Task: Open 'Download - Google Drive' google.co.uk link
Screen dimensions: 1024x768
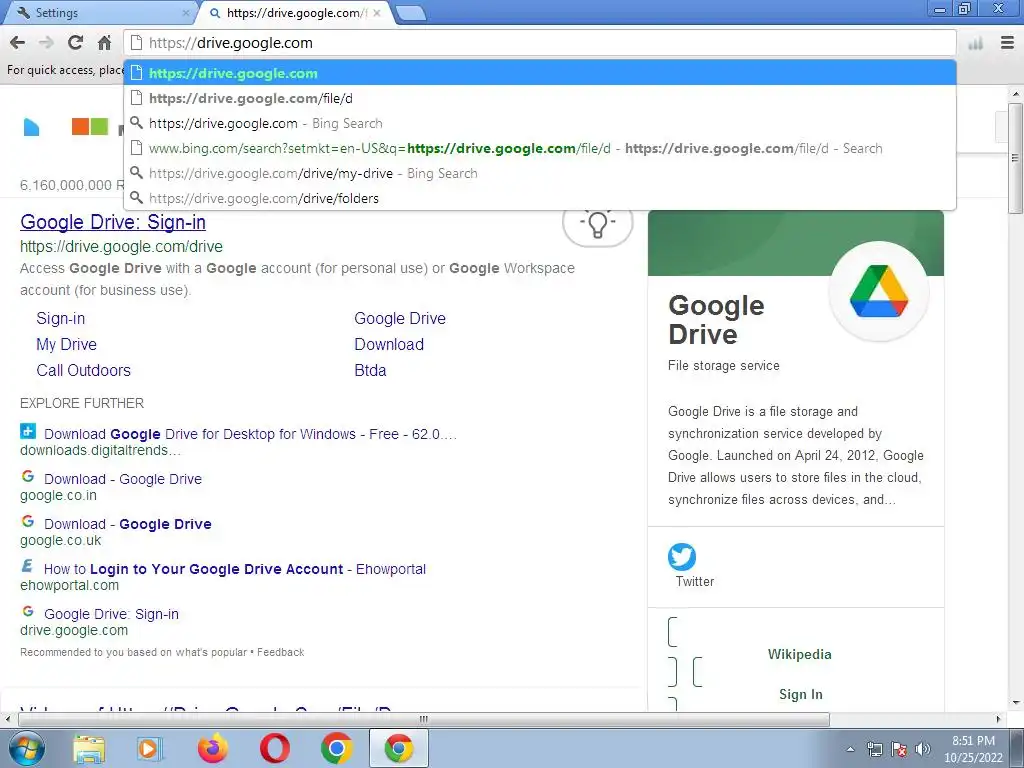Action: pyautogui.click(x=128, y=524)
